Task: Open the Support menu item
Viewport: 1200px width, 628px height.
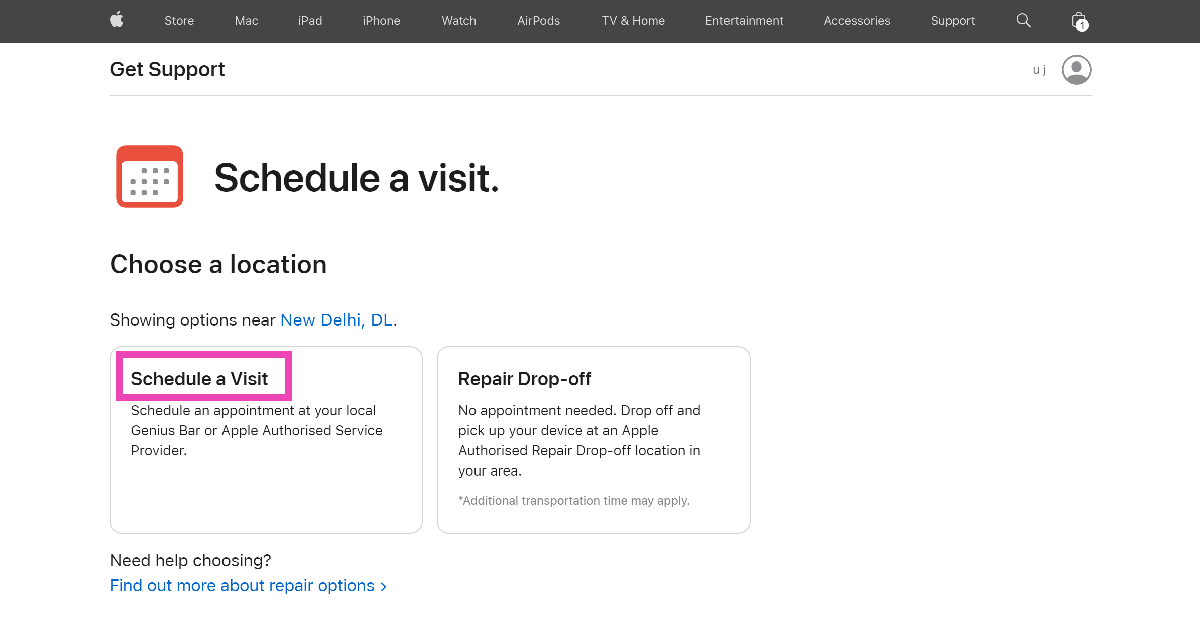Action: click(x=953, y=21)
